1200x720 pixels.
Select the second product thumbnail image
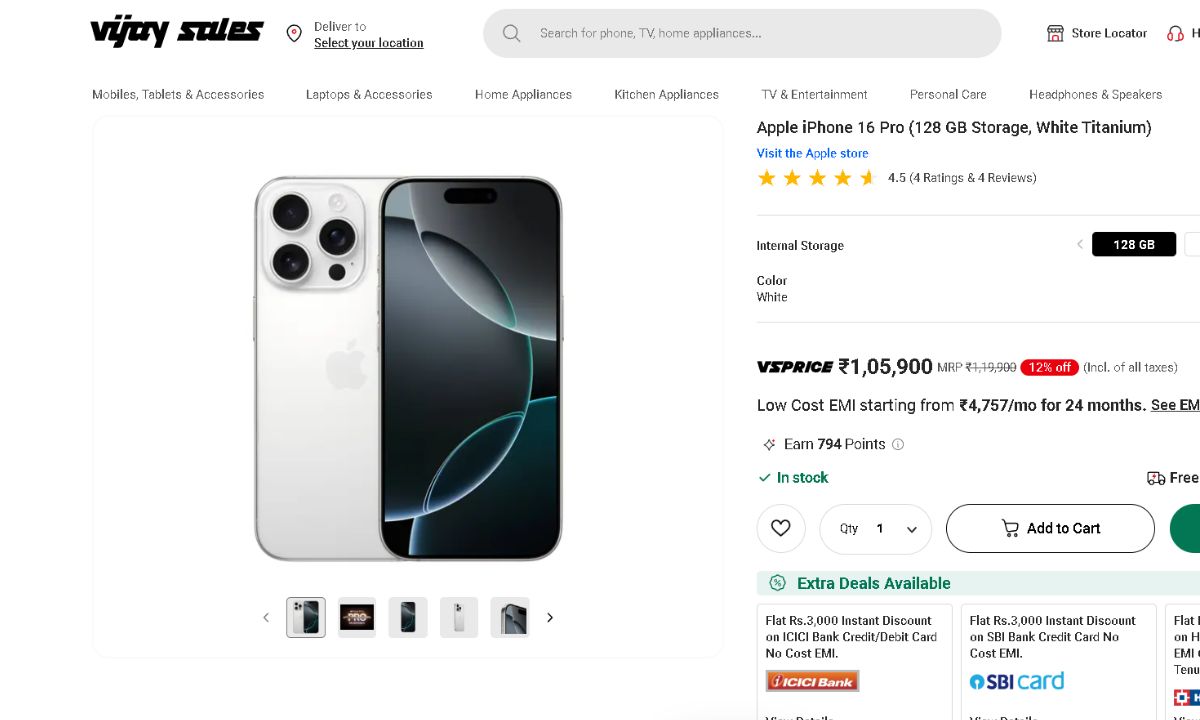tap(357, 618)
